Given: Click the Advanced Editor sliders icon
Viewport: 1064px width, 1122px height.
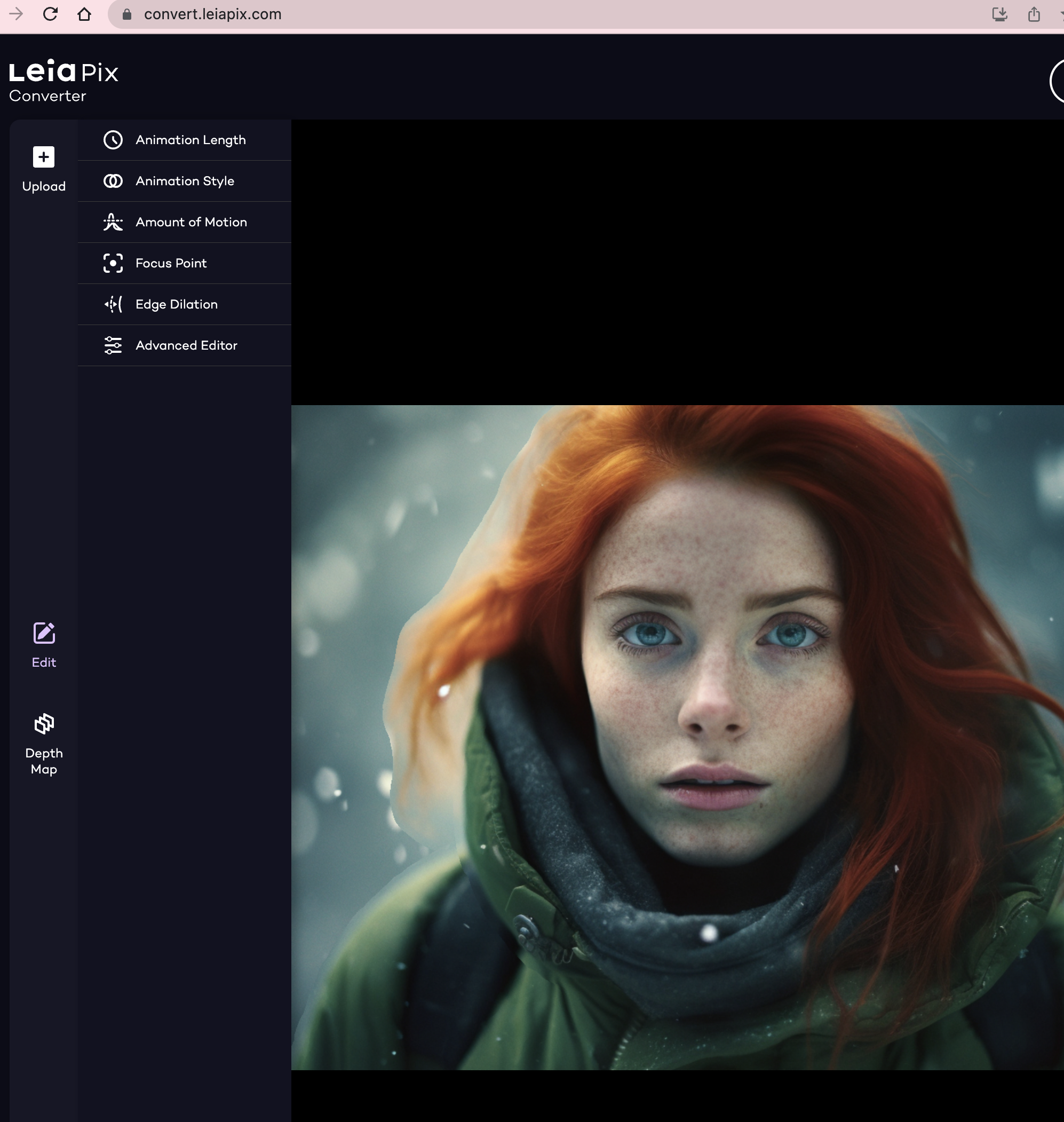Looking at the screenshot, I should (x=113, y=345).
